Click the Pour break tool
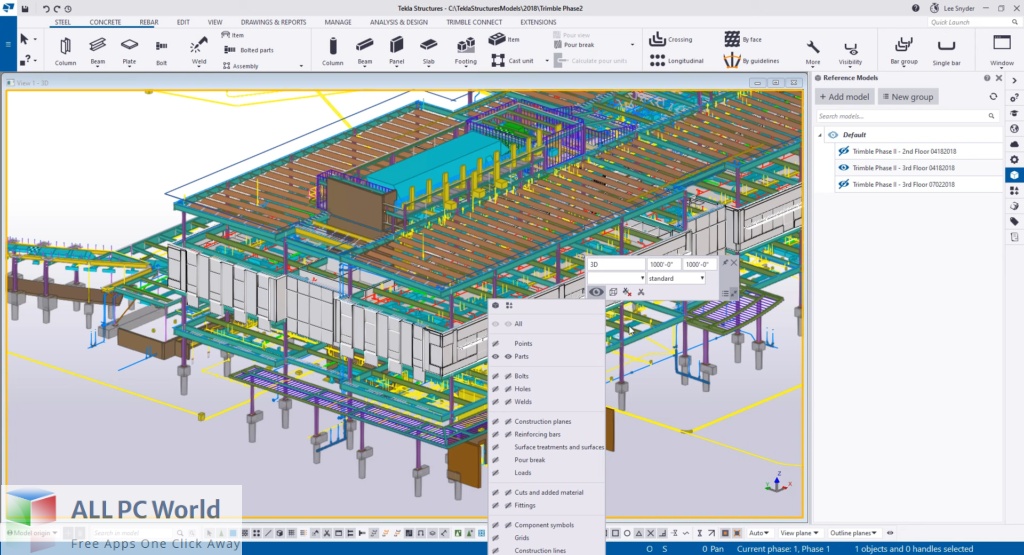Viewport: 1024px width, 555px height. pos(574,44)
